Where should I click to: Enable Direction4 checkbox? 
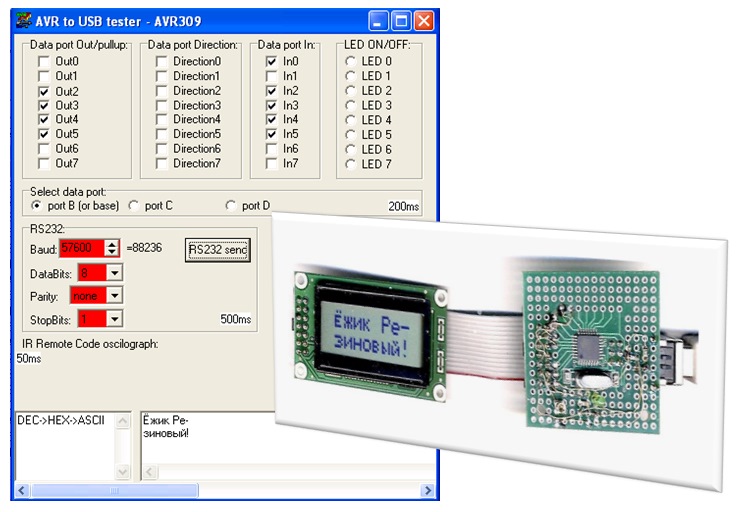click(162, 120)
